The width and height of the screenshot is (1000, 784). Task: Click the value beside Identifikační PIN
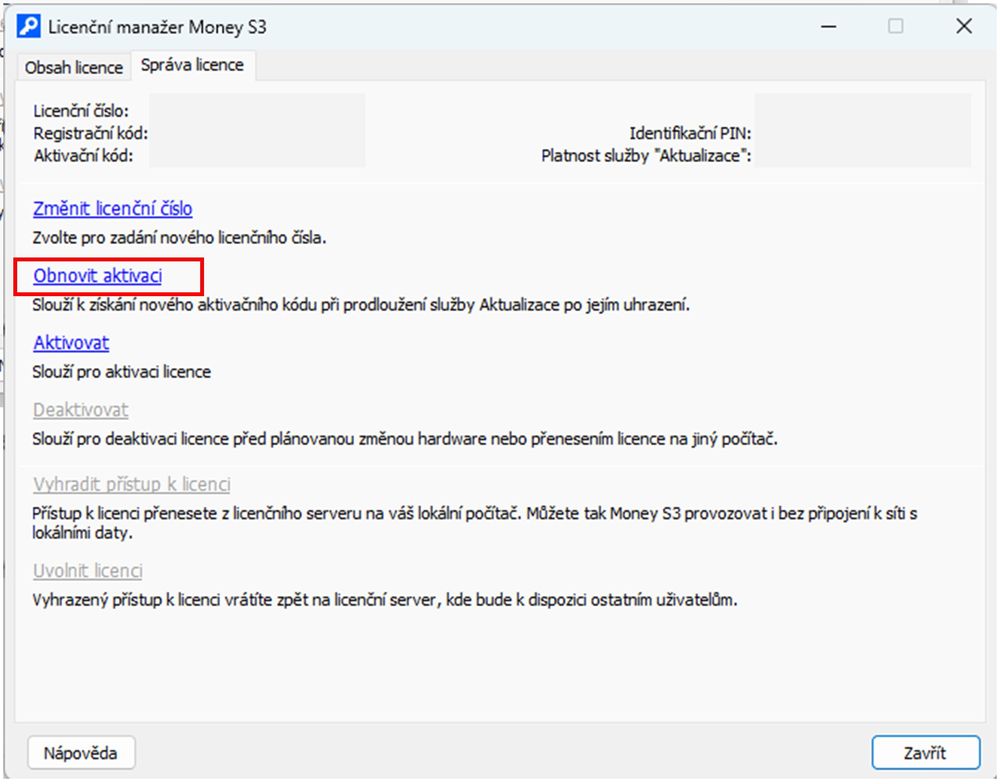click(x=862, y=133)
